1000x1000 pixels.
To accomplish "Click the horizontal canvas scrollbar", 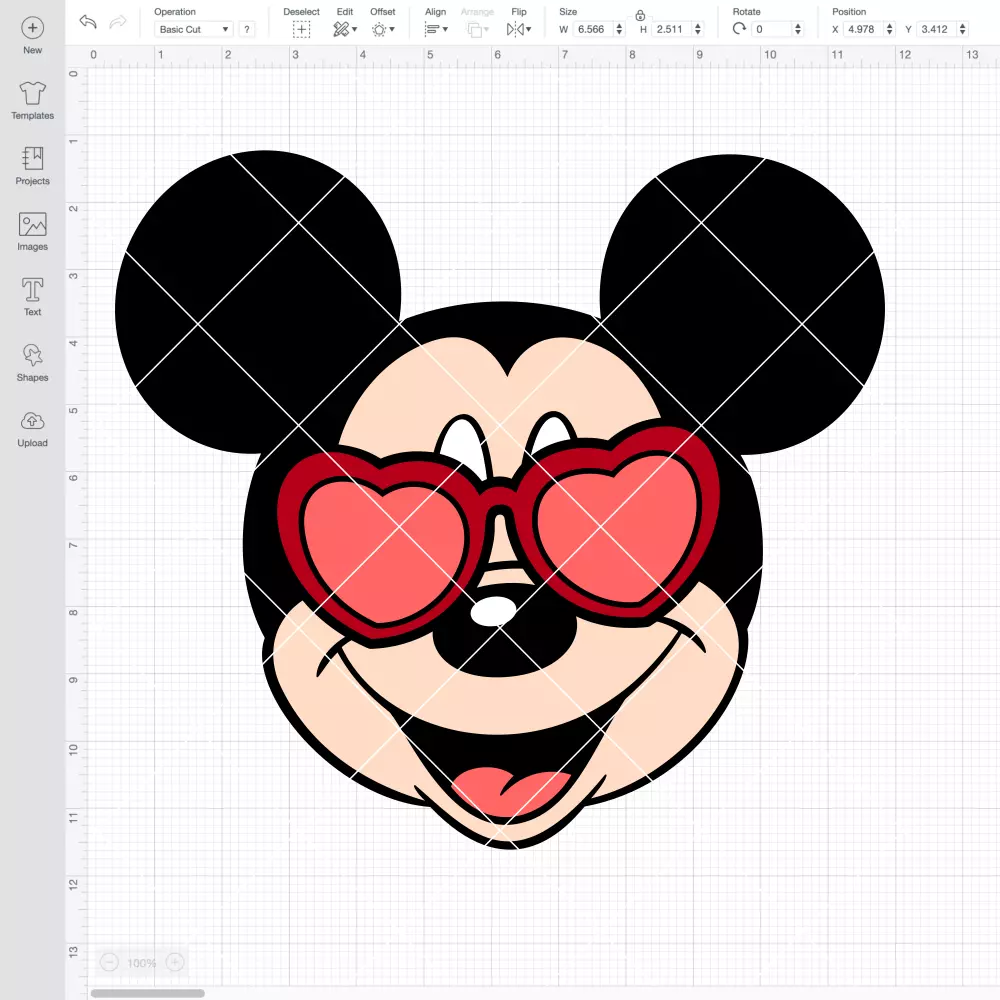I will 148,993.
